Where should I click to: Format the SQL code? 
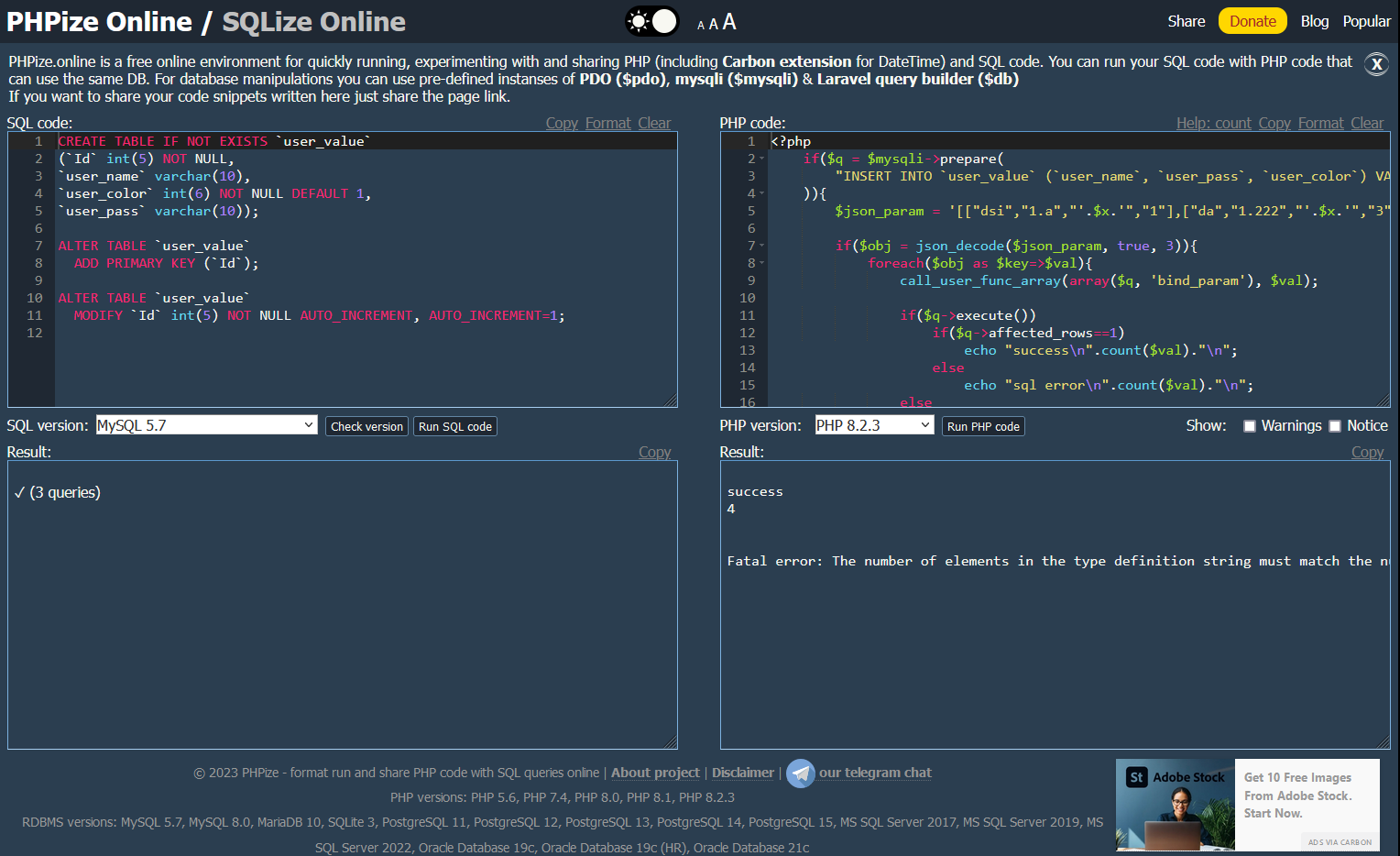point(608,123)
